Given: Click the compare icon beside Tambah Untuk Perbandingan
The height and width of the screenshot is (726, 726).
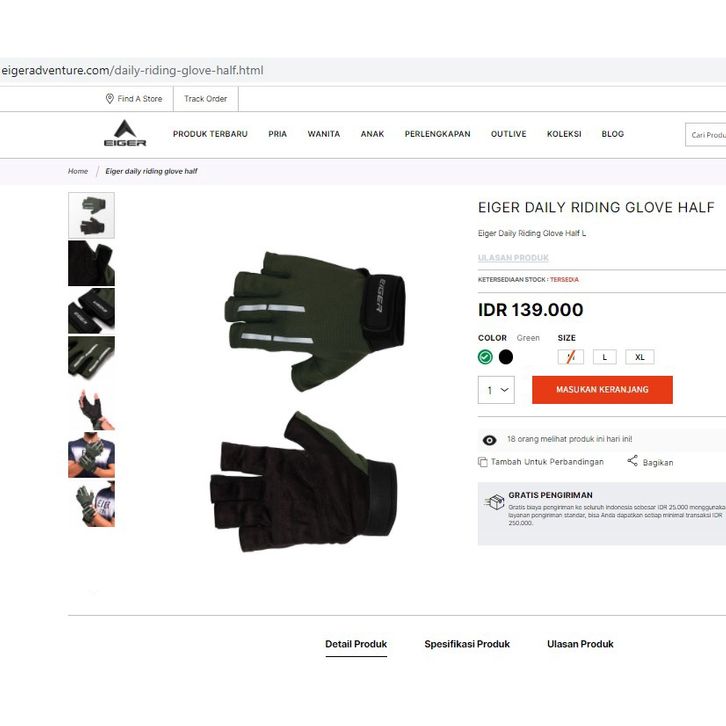Looking at the screenshot, I should click(482, 462).
